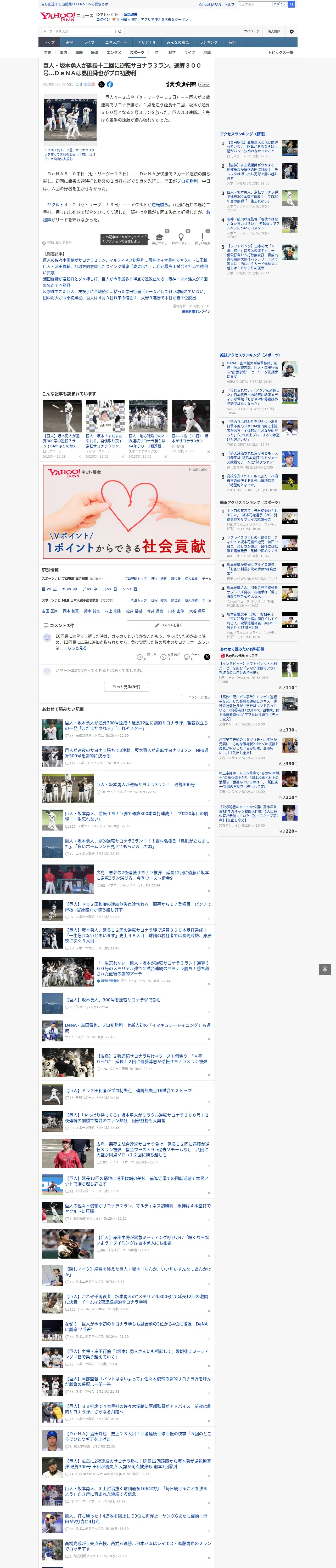Click the 読売新聞オンライン logo beside the headline

188,85
